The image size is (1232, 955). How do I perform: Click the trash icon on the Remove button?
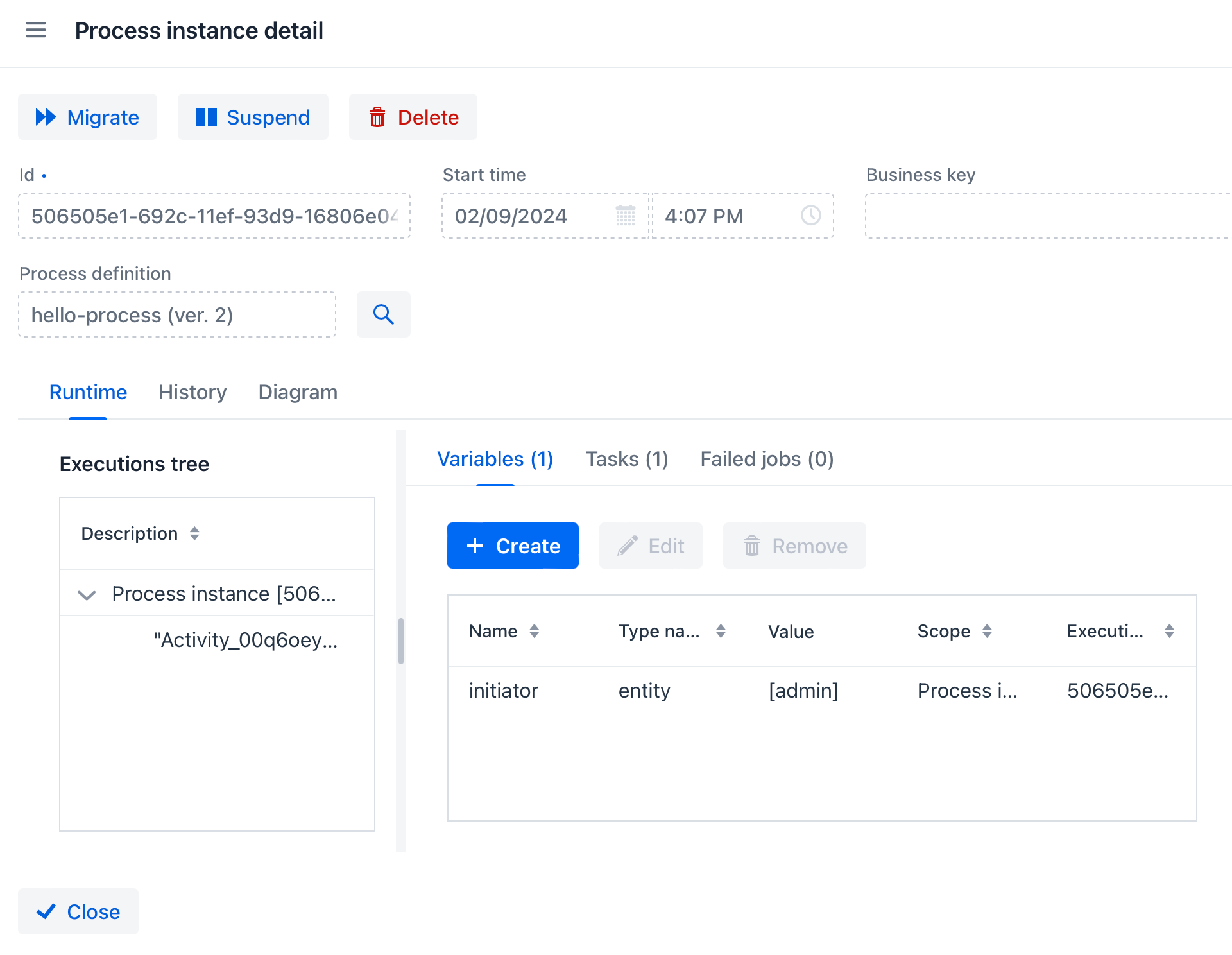752,546
